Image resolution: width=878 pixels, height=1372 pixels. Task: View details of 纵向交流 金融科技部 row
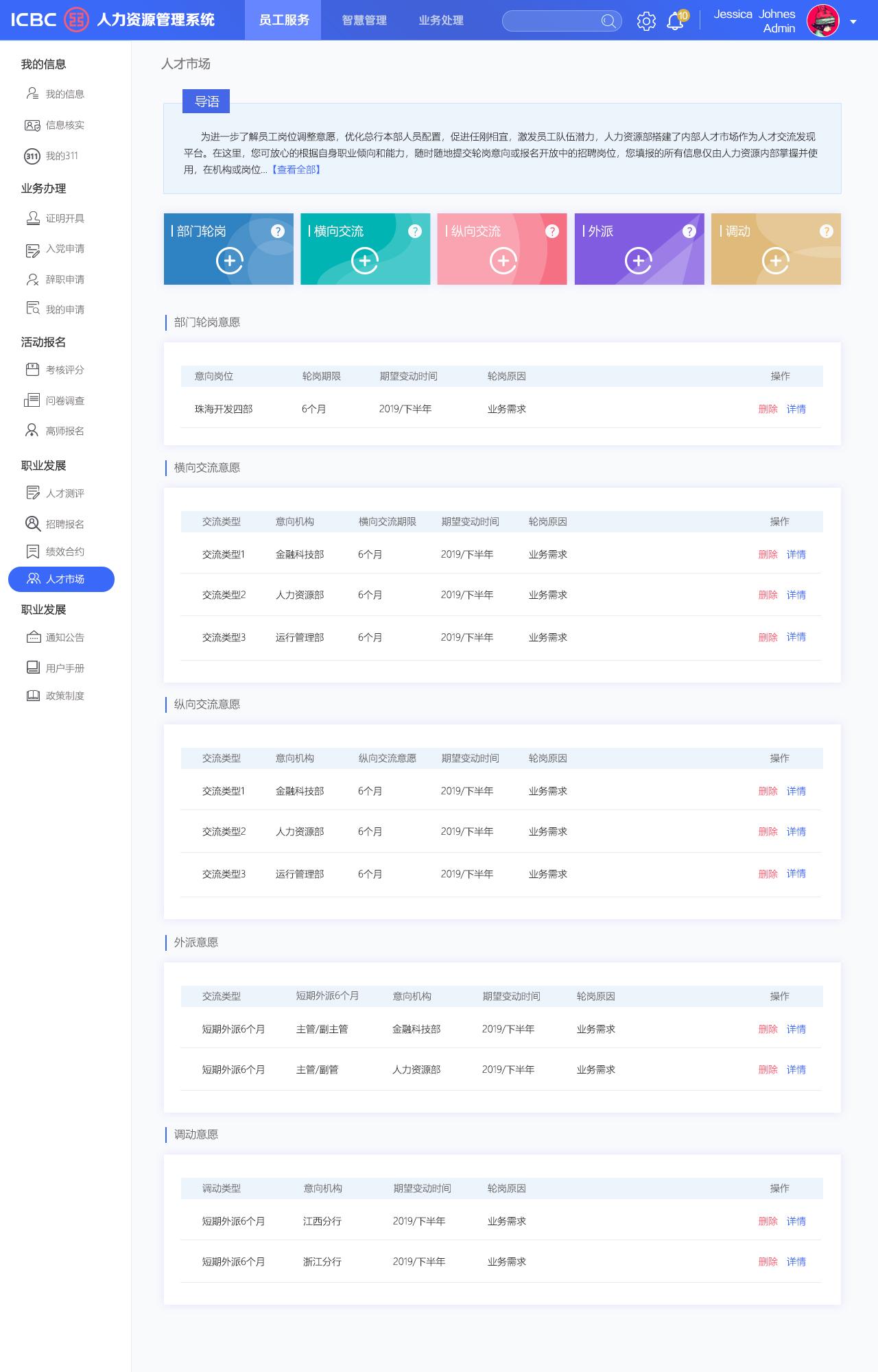pyautogui.click(x=796, y=791)
